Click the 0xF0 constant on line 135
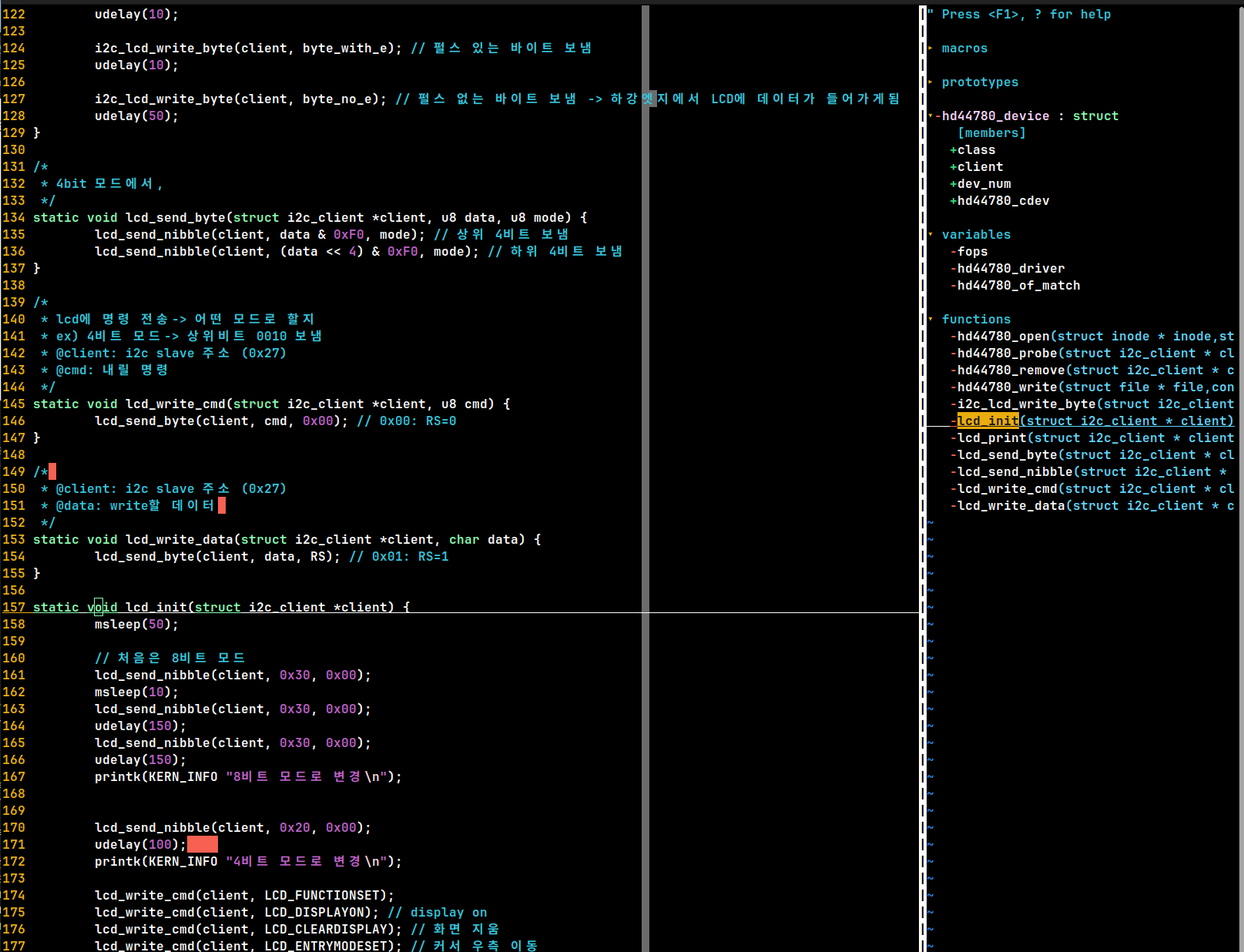1244x952 pixels. click(x=348, y=234)
